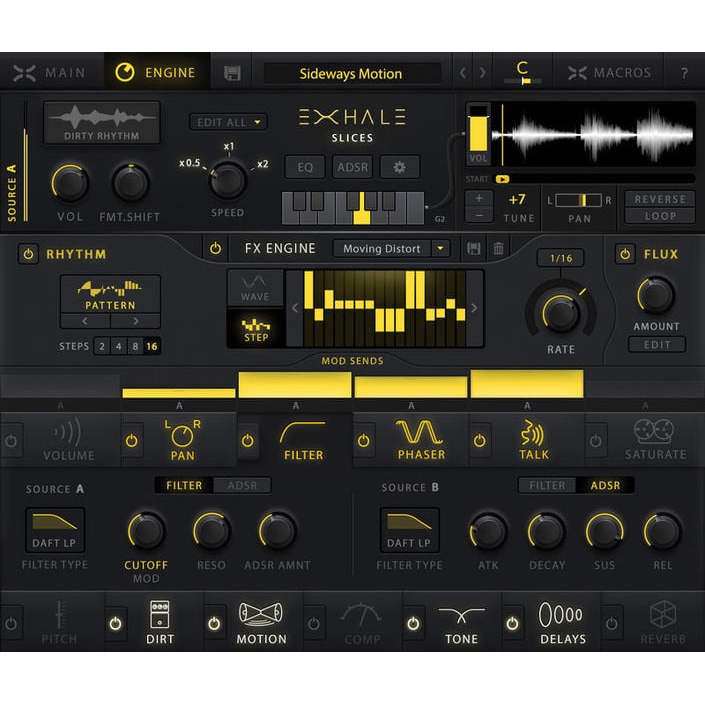The width and height of the screenshot is (705, 705).
Task: Click the slice start marker icon
Action: point(502,179)
